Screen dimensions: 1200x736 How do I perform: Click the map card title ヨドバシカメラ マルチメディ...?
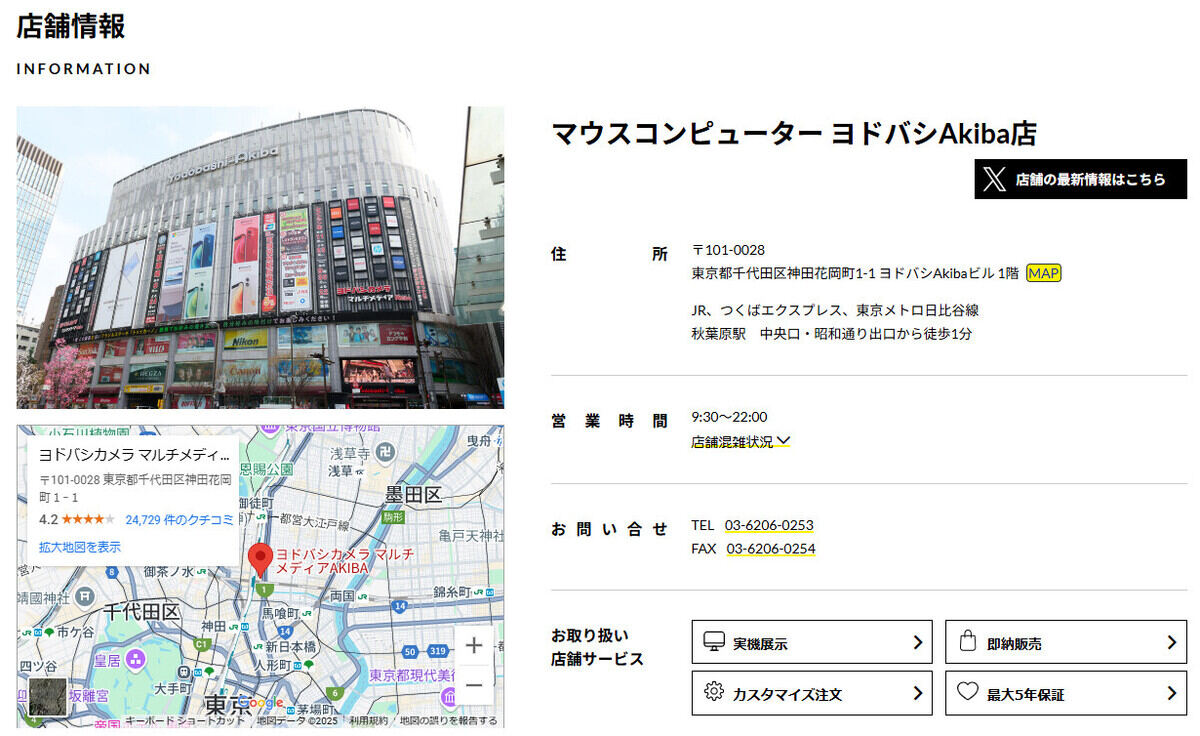click(134, 454)
